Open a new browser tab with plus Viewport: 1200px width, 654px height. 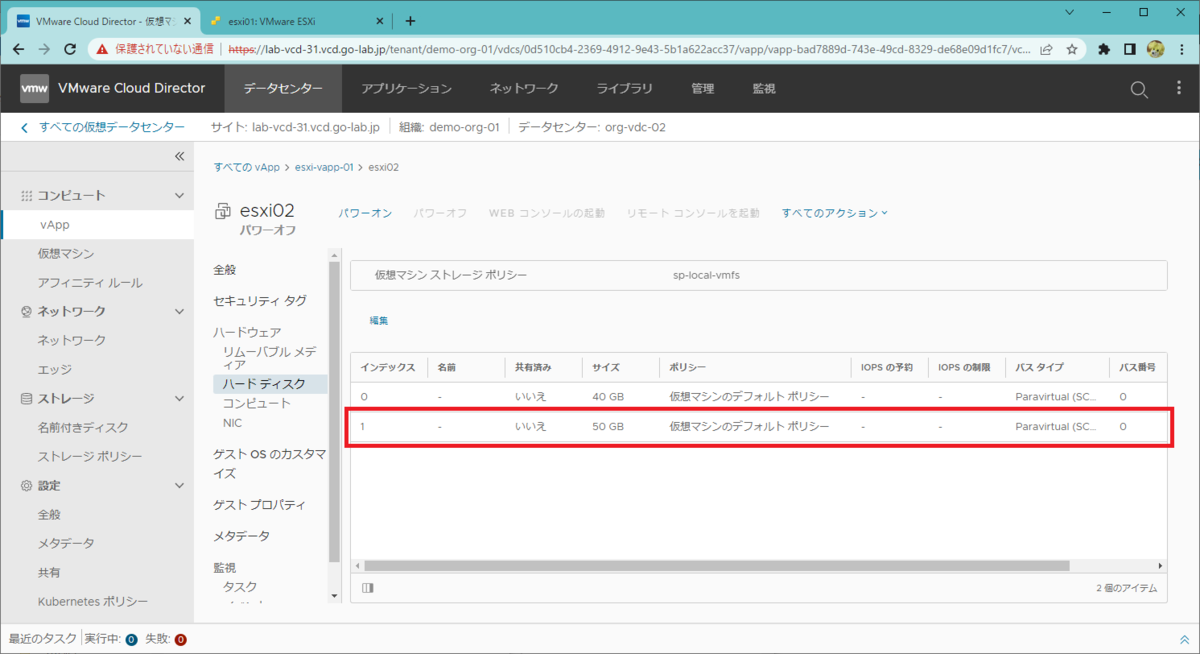pyautogui.click(x=410, y=20)
